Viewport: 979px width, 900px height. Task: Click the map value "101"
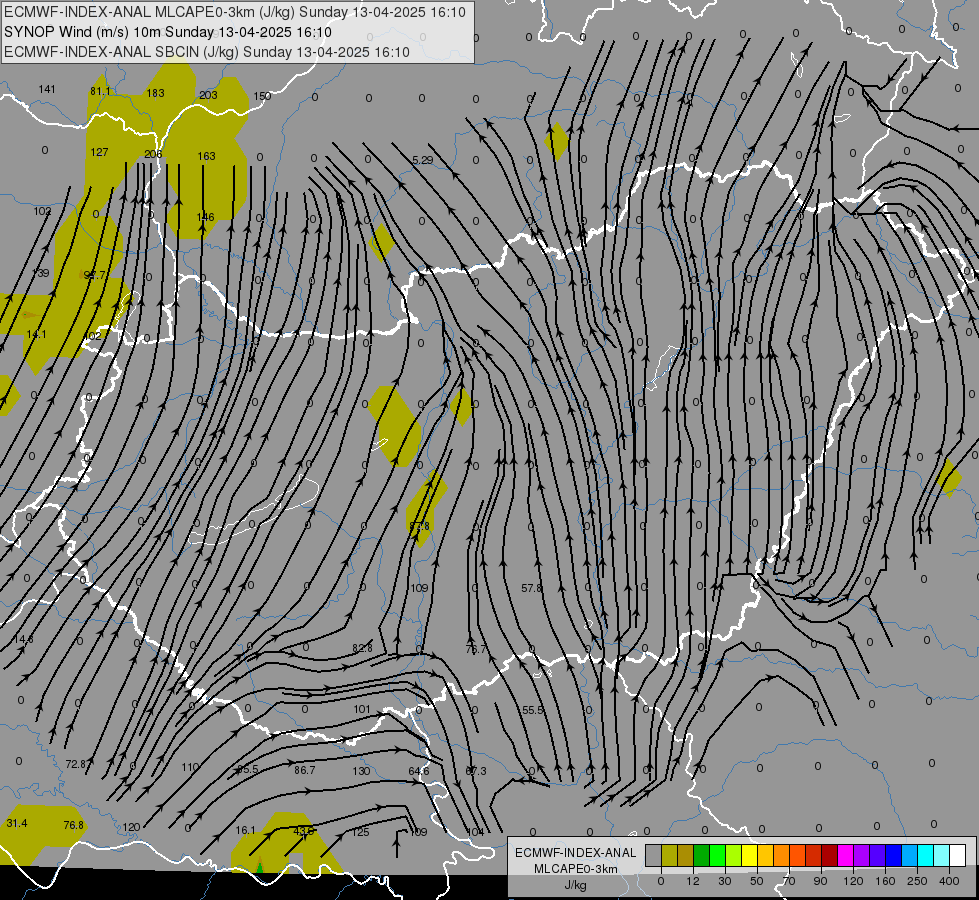362,710
